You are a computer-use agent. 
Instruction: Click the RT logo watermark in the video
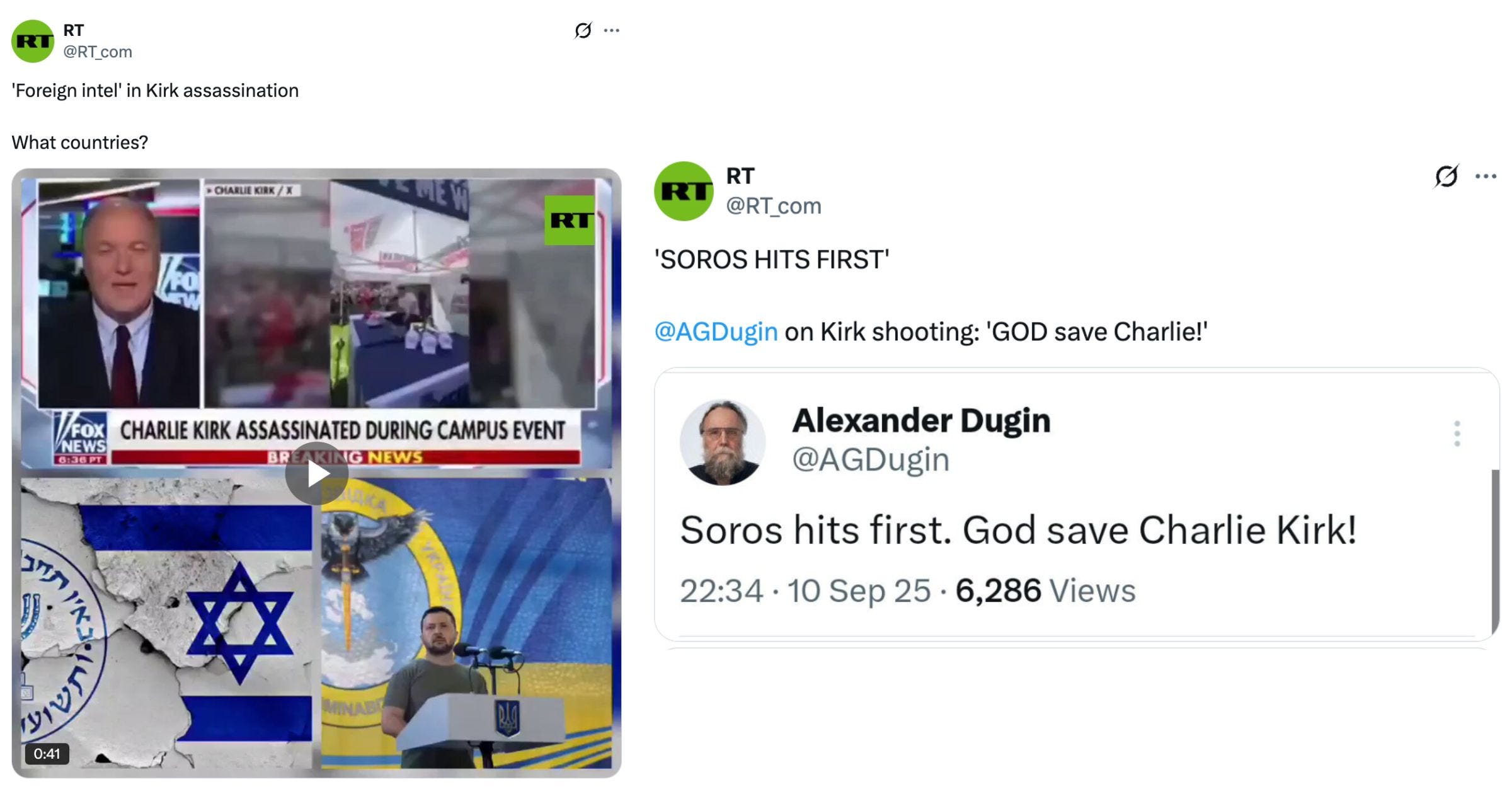tap(570, 220)
